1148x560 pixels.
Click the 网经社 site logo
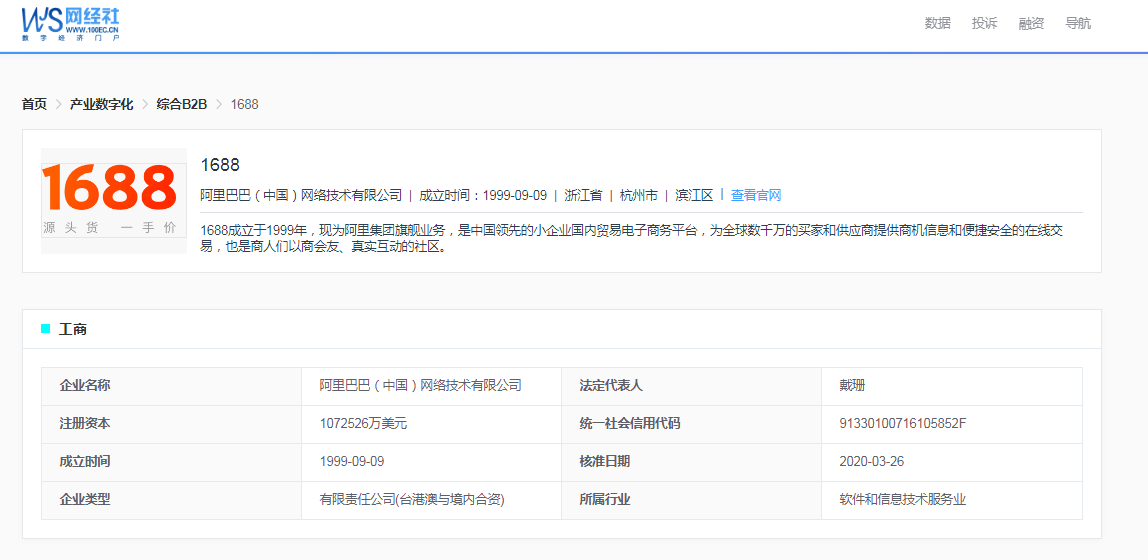tap(71, 23)
